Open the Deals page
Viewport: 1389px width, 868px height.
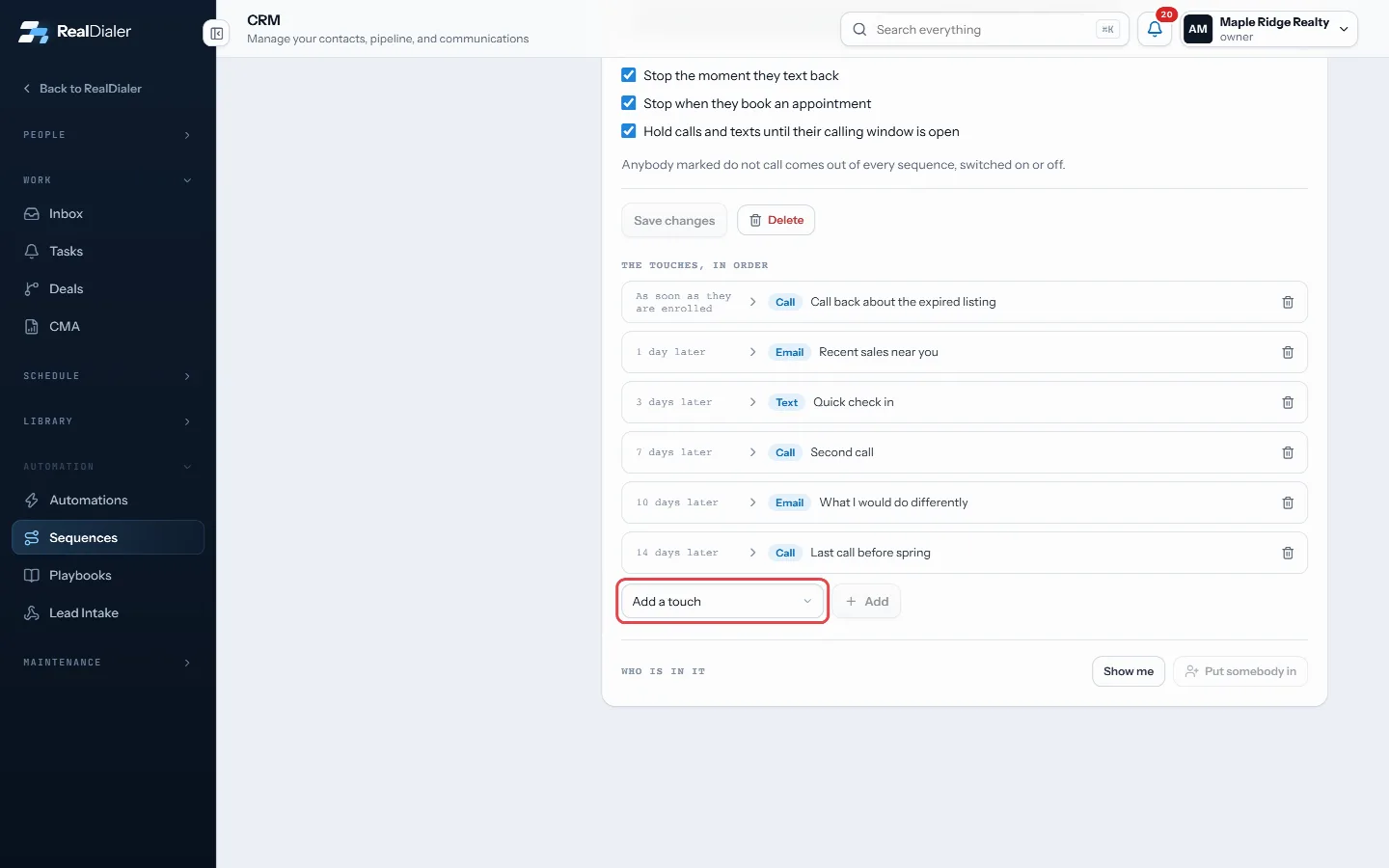[108, 289]
